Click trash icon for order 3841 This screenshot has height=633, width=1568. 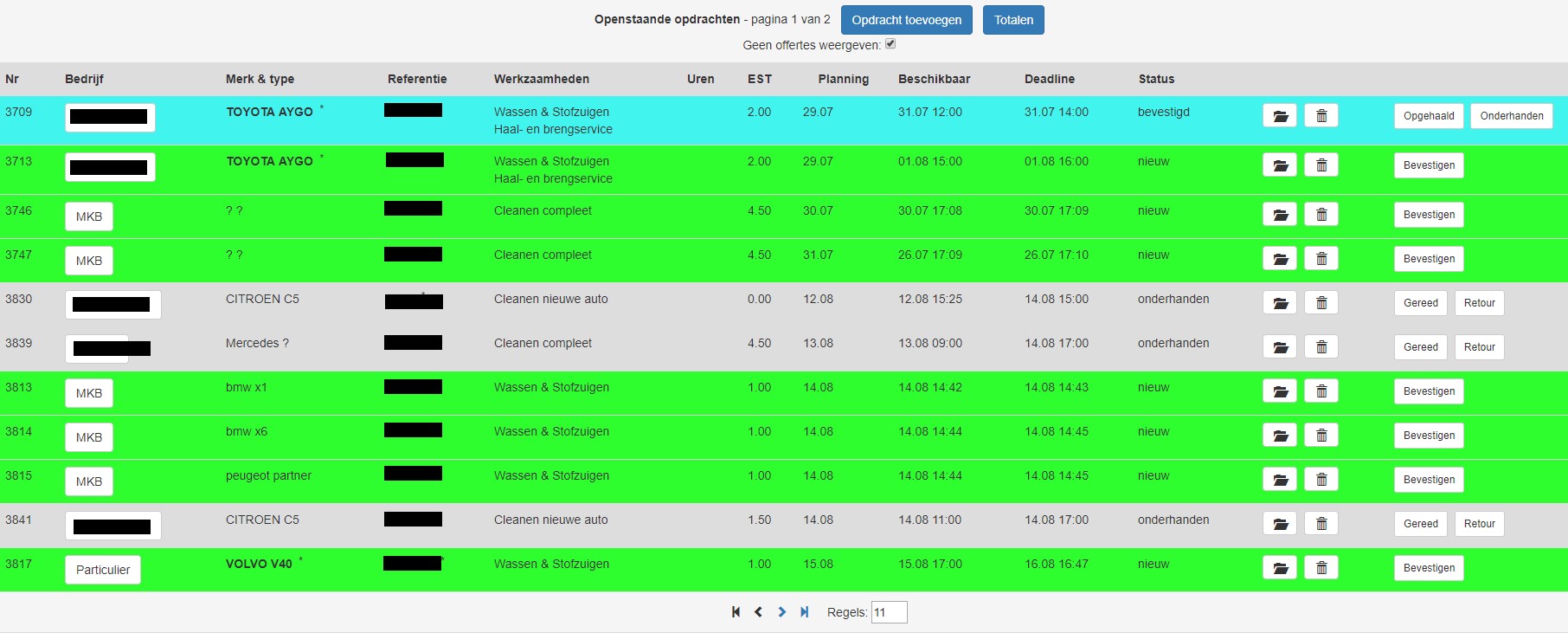tap(1321, 524)
